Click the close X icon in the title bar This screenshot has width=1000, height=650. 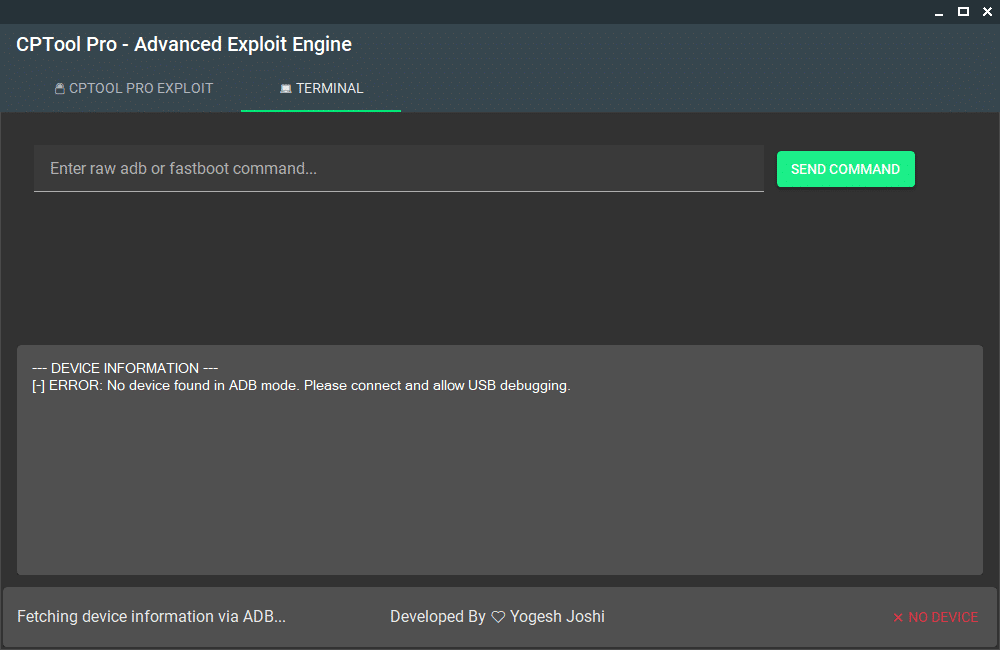(987, 11)
